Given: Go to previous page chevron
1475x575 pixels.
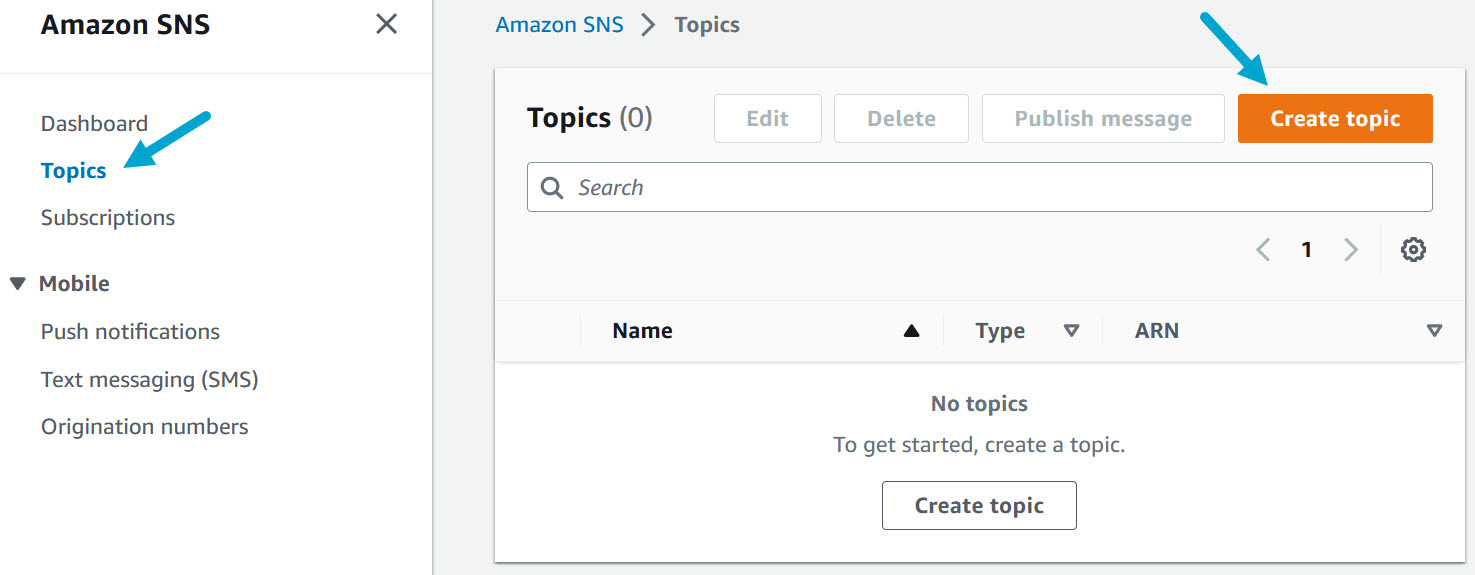Looking at the screenshot, I should point(1263,250).
